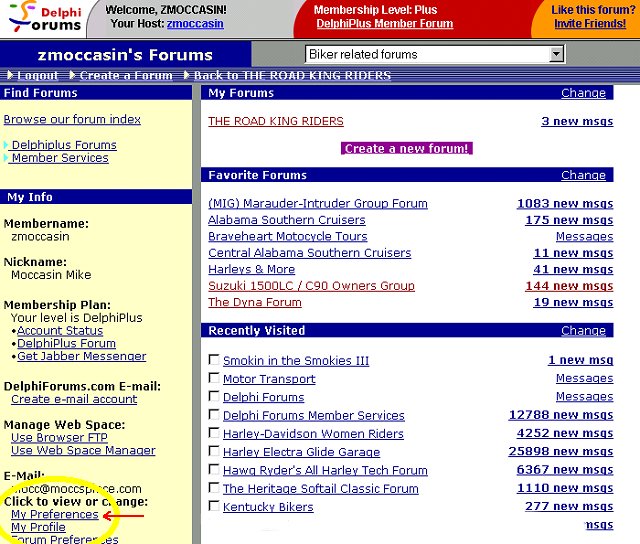Open the Harleys & More forum
This screenshot has width=640, height=544.
pyautogui.click(x=251, y=269)
